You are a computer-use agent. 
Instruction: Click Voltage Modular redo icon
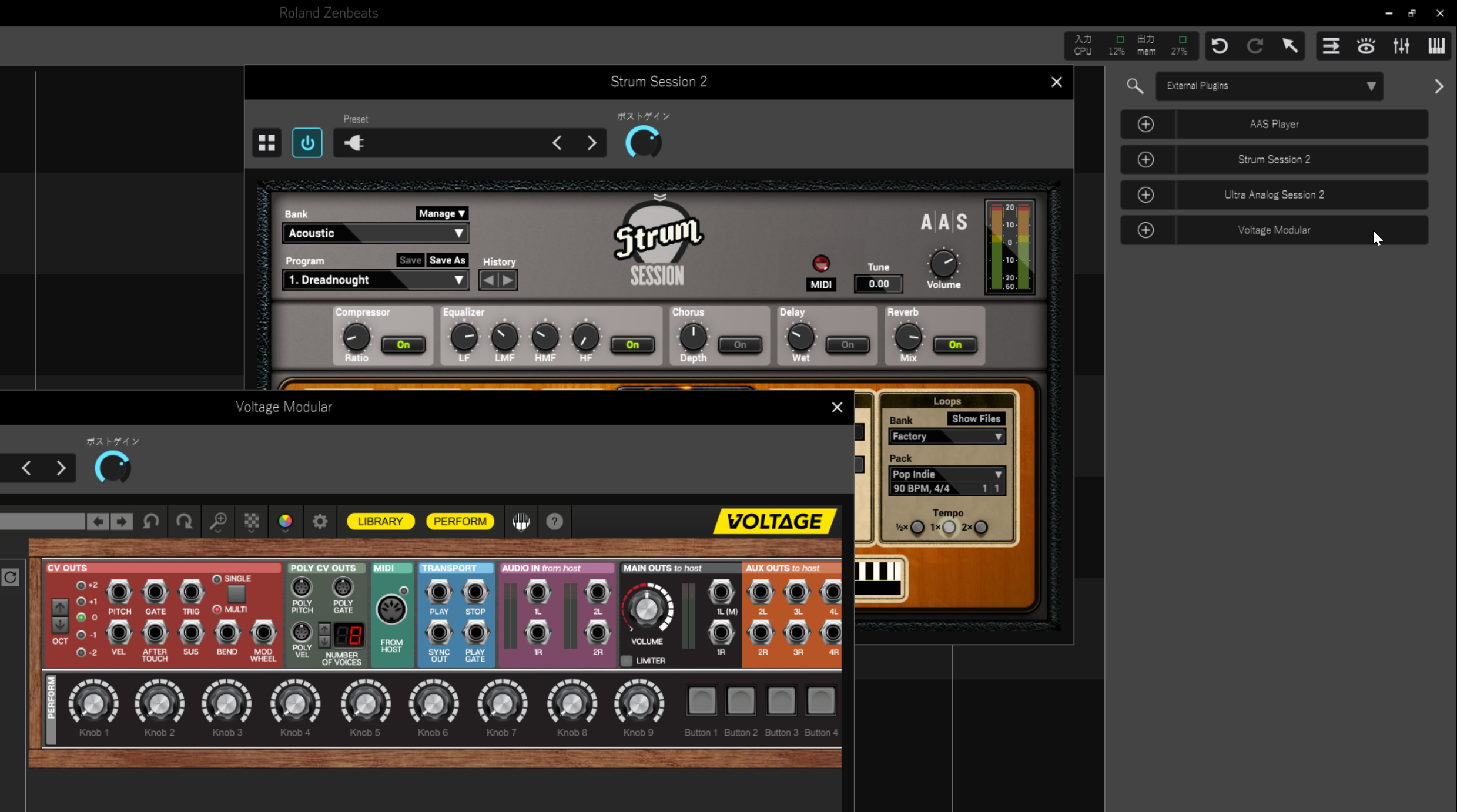[185, 521]
